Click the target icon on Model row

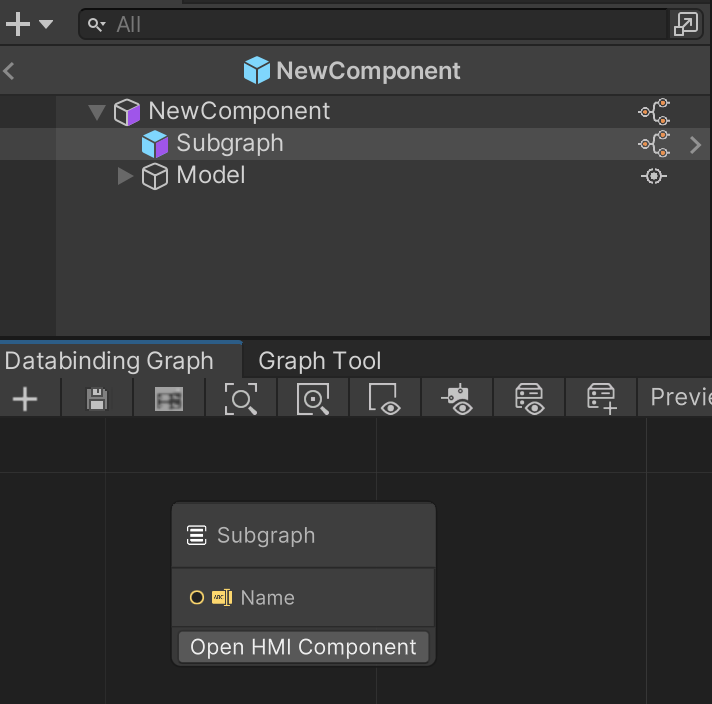pyautogui.click(x=654, y=176)
